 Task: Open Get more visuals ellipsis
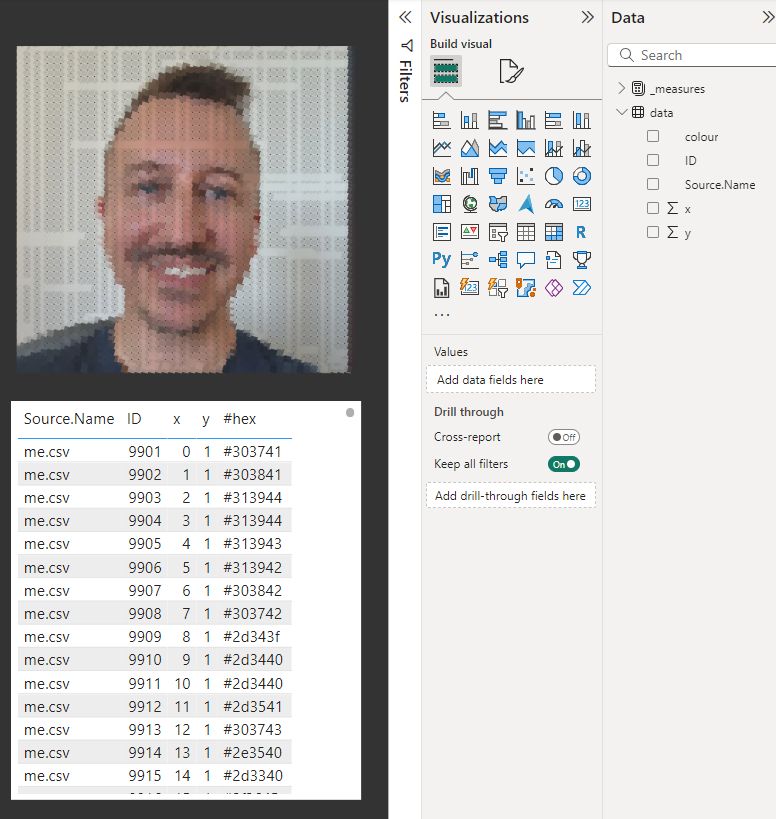[442, 315]
